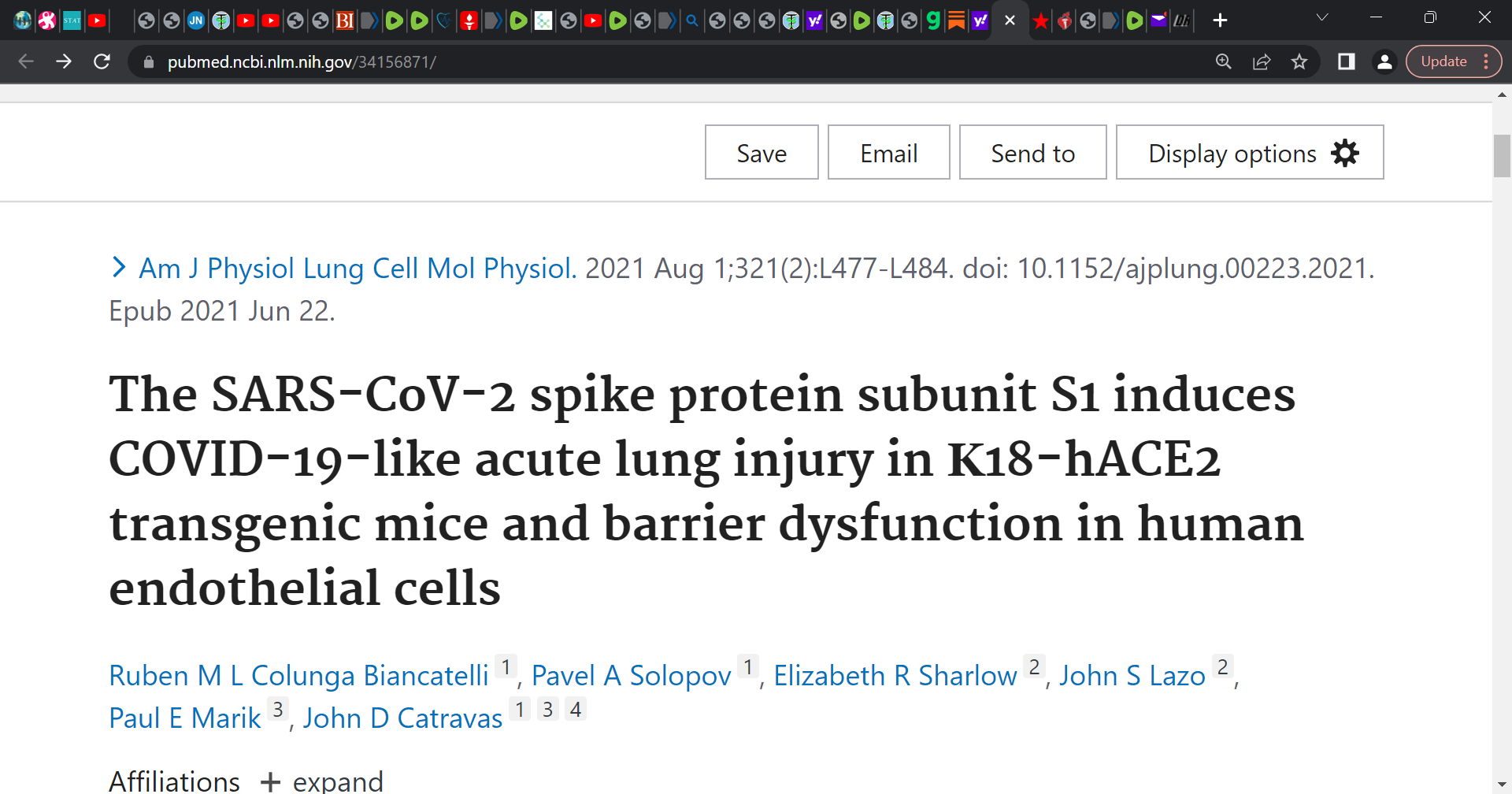1512x794 pixels.
Task: Go forward with the arrow button
Action: pos(64,61)
